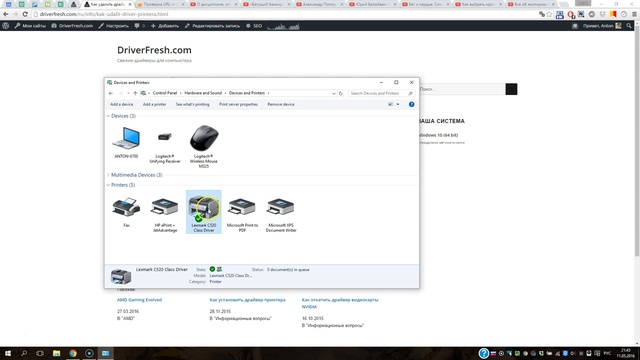Image resolution: width=640 pixels, height=360 pixels.
Task: Expand the Multimedia Devices group
Action: [x=108, y=175]
